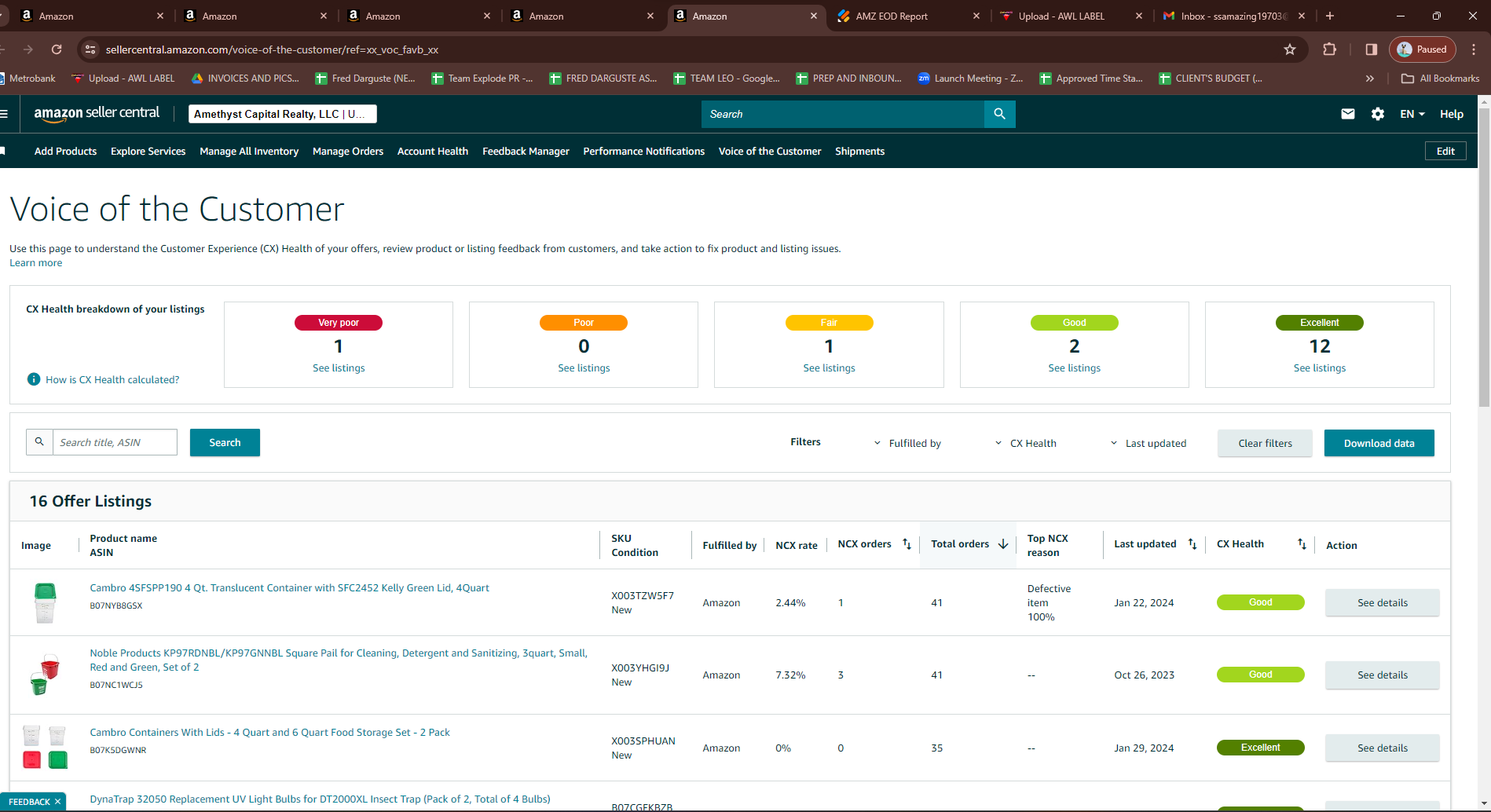Open Feedback Manager menu item
The width and height of the screenshot is (1491, 812).
[x=526, y=152]
